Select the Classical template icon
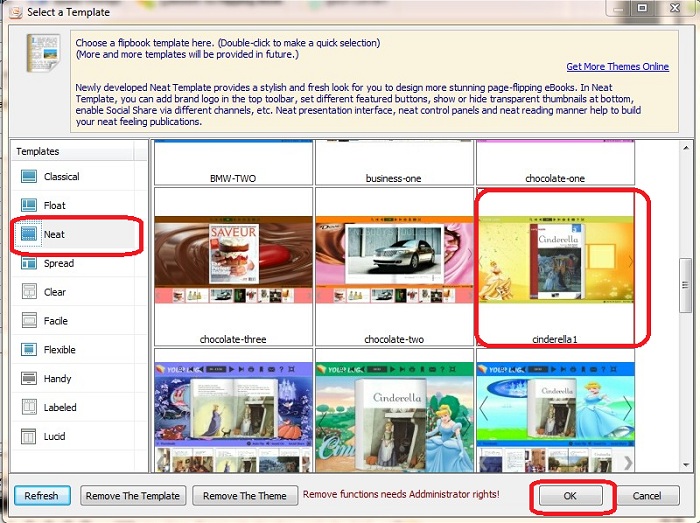The image size is (700, 523). click(x=29, y=176)
